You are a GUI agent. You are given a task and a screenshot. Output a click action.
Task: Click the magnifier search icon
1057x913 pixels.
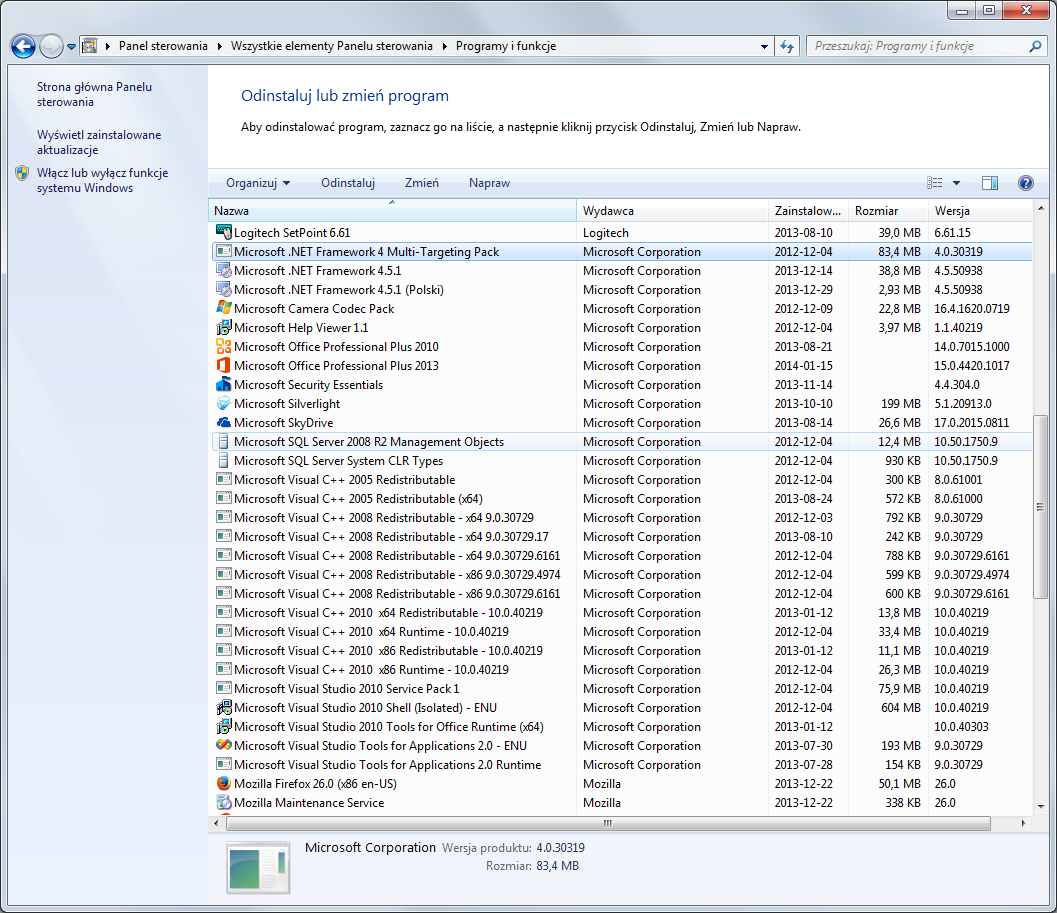pyautogui.click(x=1035, y=47)
